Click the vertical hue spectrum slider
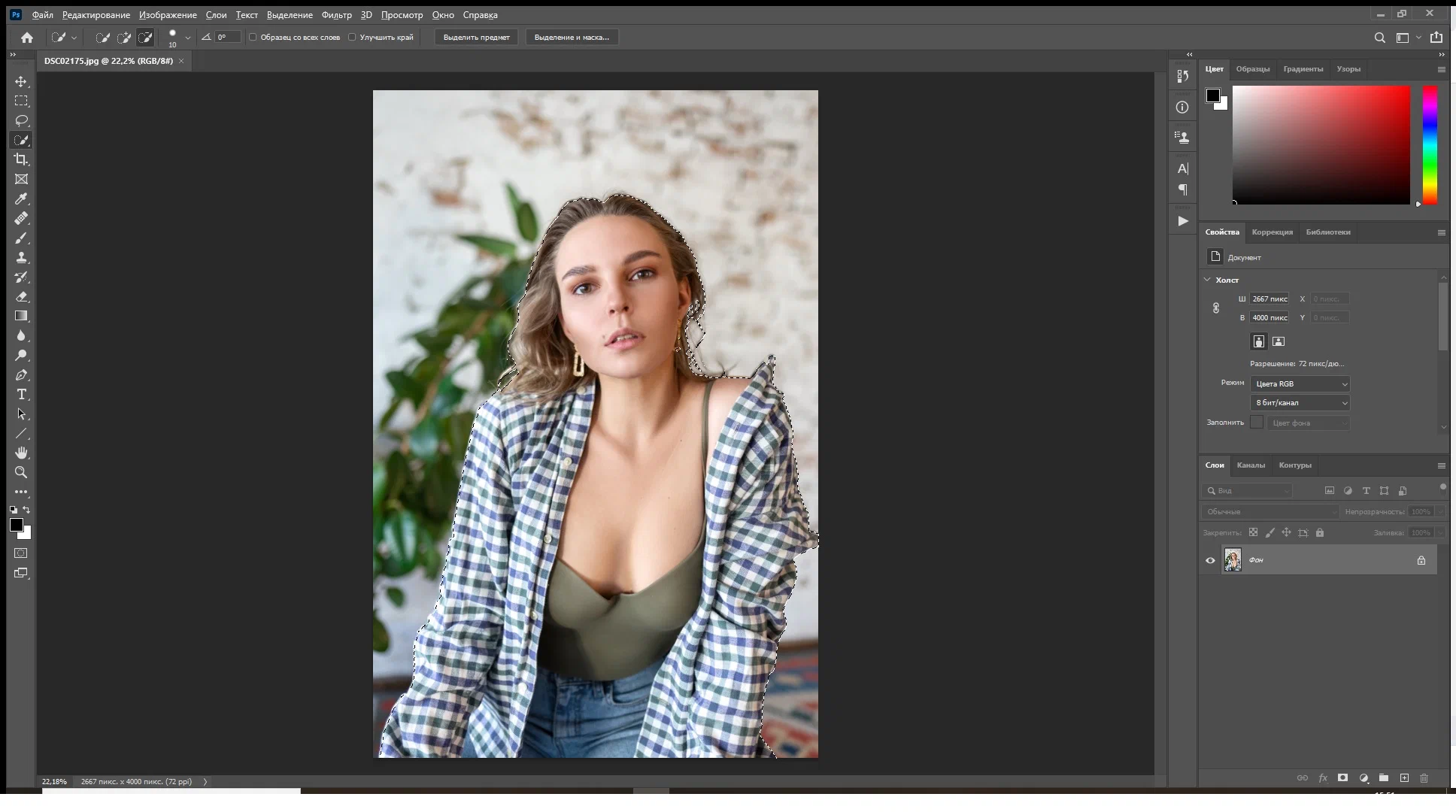The image size is (1456, 812). point(1430,144)
